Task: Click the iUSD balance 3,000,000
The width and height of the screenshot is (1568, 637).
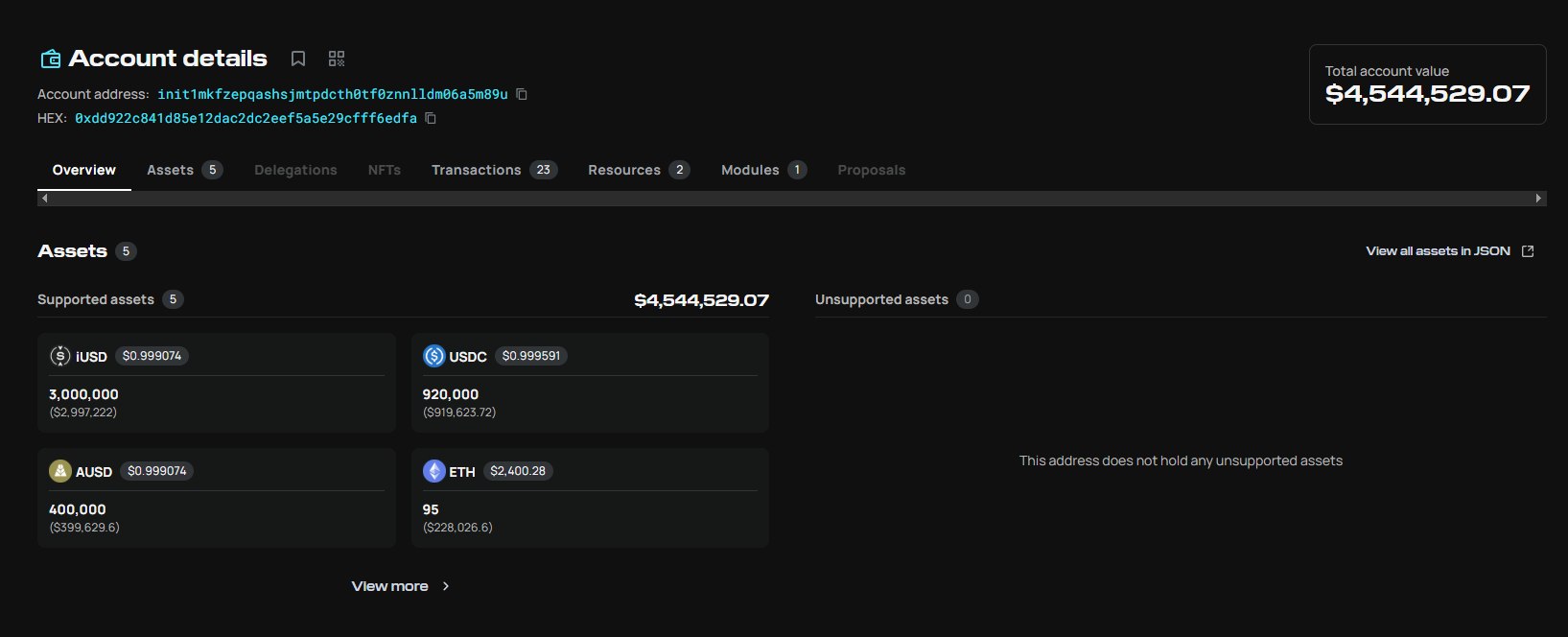Action: point(83,394)
